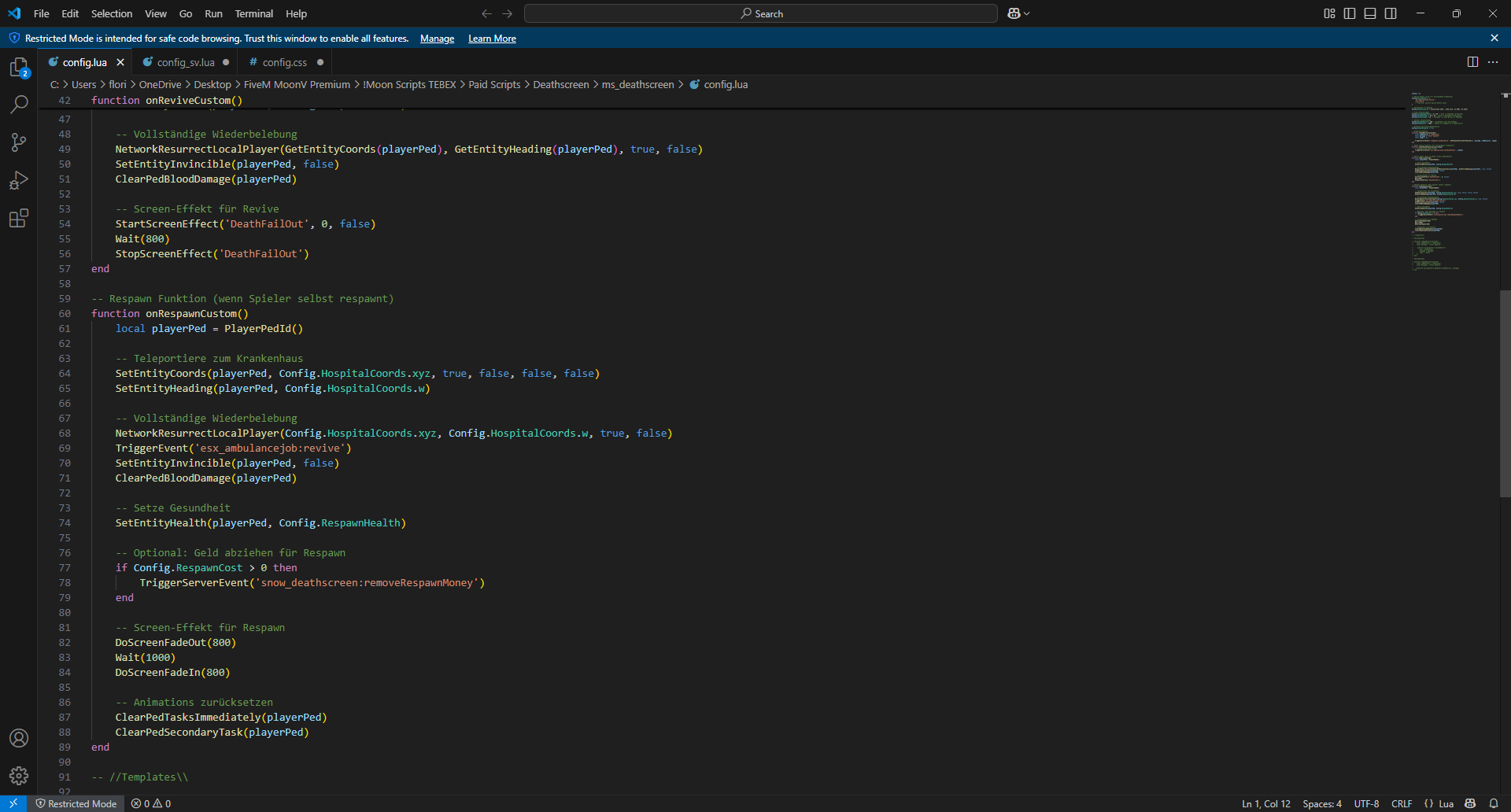Viewport: 1511px width, 812px height.
Task: Click the Manage link in Restricted Mode banner
Action: click(x=437, y=39)
